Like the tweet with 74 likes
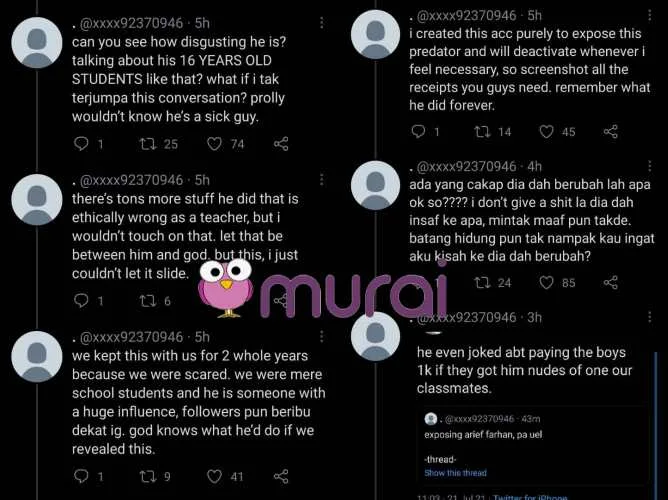Screen dimensions: 668x500 [x=214, y=144]
